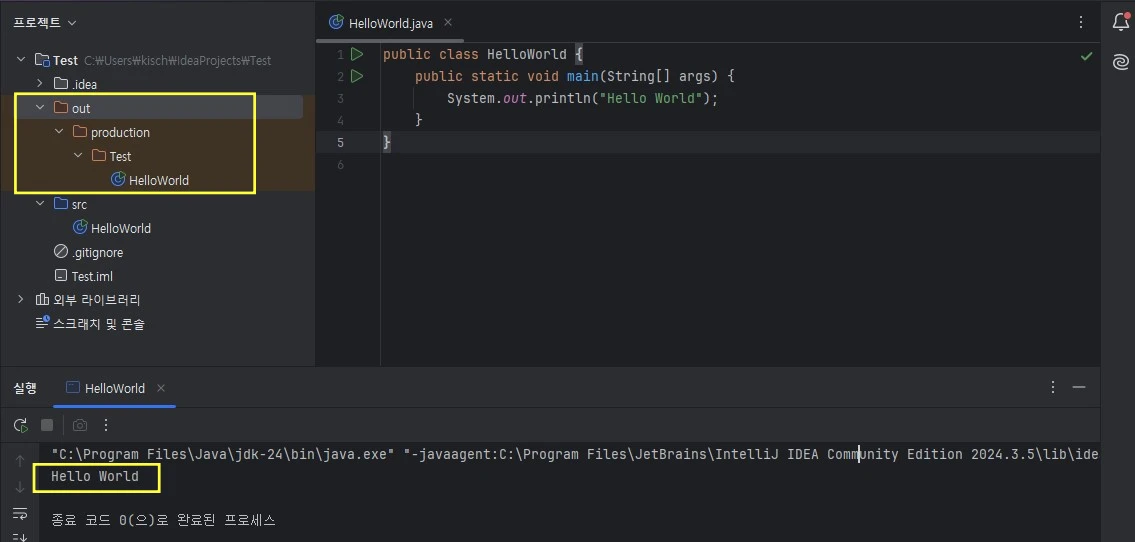Expand 외부 라이브러리 node

pyautogui.click(x=21, y=300)
